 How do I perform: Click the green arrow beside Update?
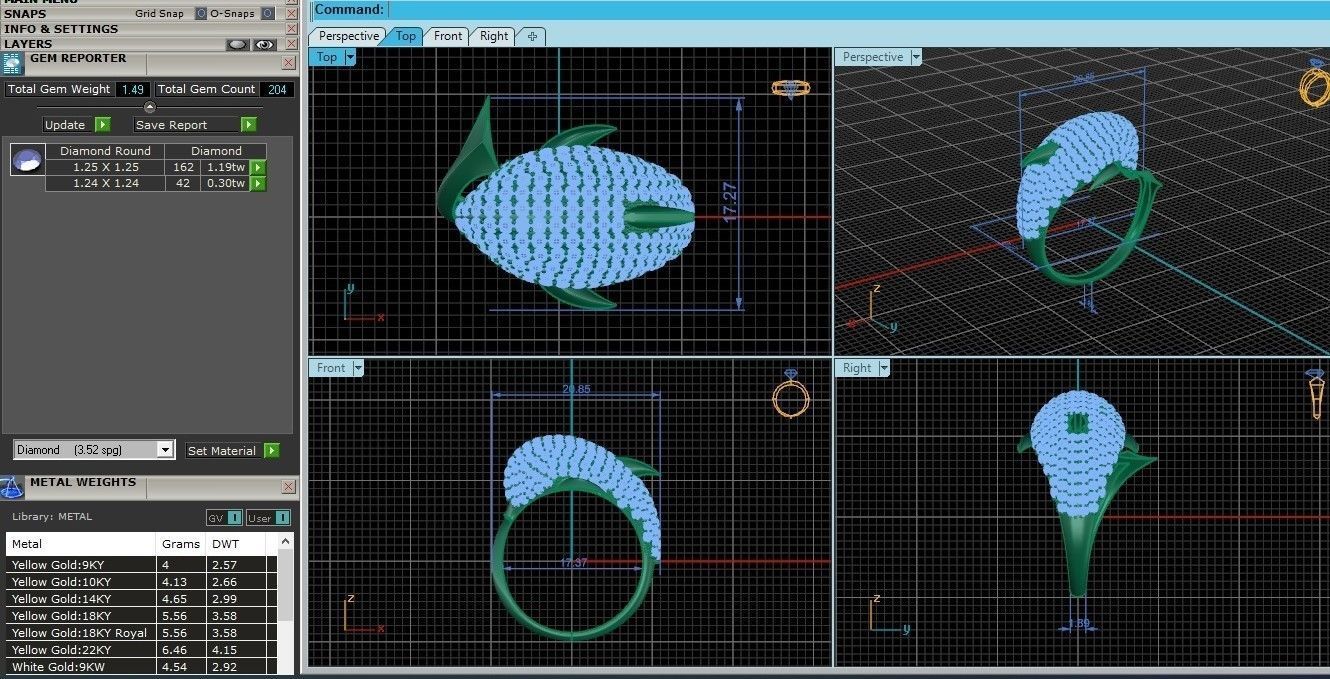click(x=102, y=125)
